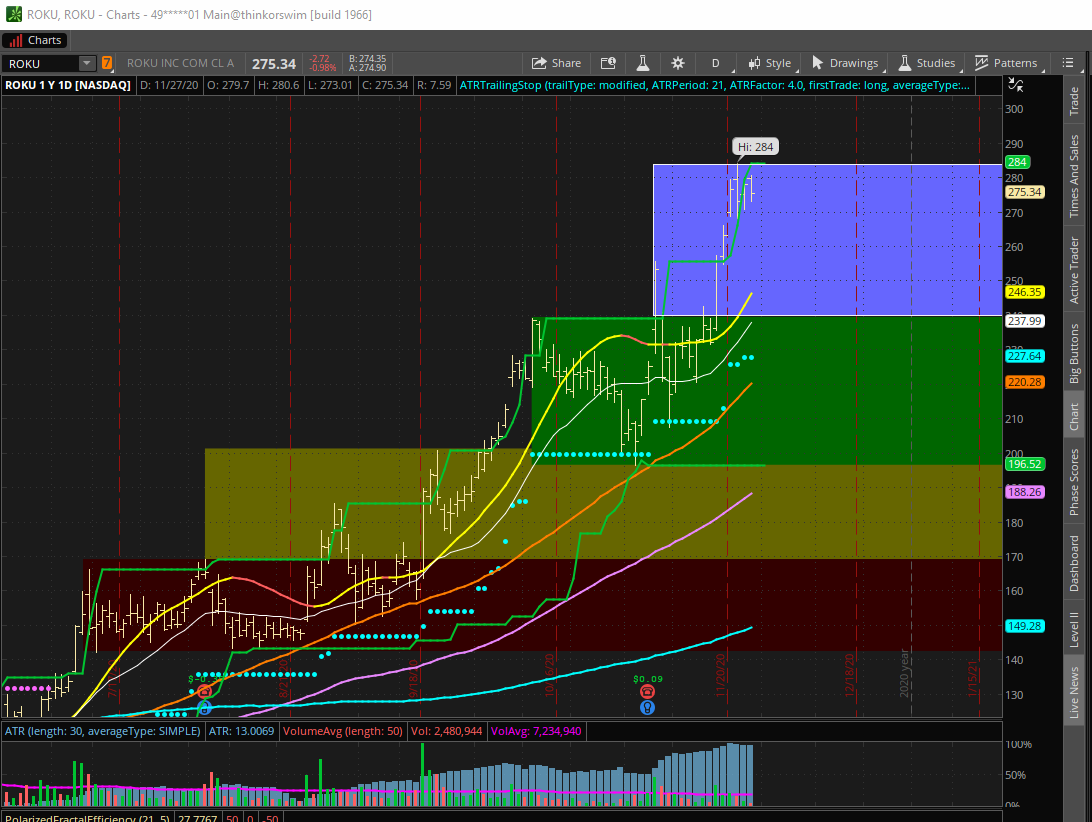Open the Level II sidebar tab
The width and height of the screenshot is (1092, 822).
(1075, 630)
